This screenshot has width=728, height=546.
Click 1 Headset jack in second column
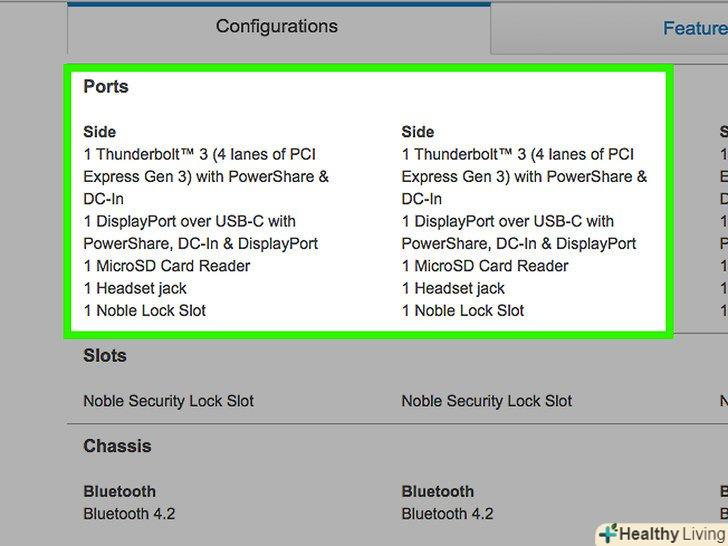pos(453,288)
